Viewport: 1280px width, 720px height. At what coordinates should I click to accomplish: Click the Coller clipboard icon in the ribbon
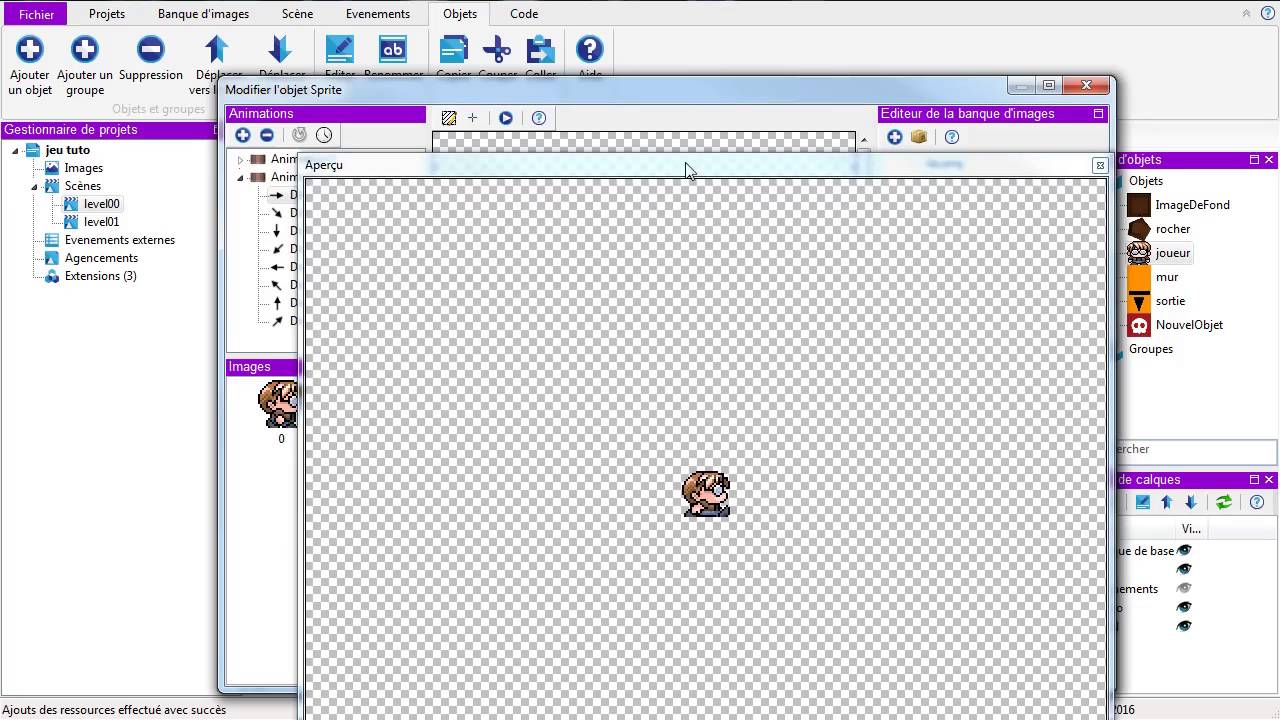pos(541,49)
